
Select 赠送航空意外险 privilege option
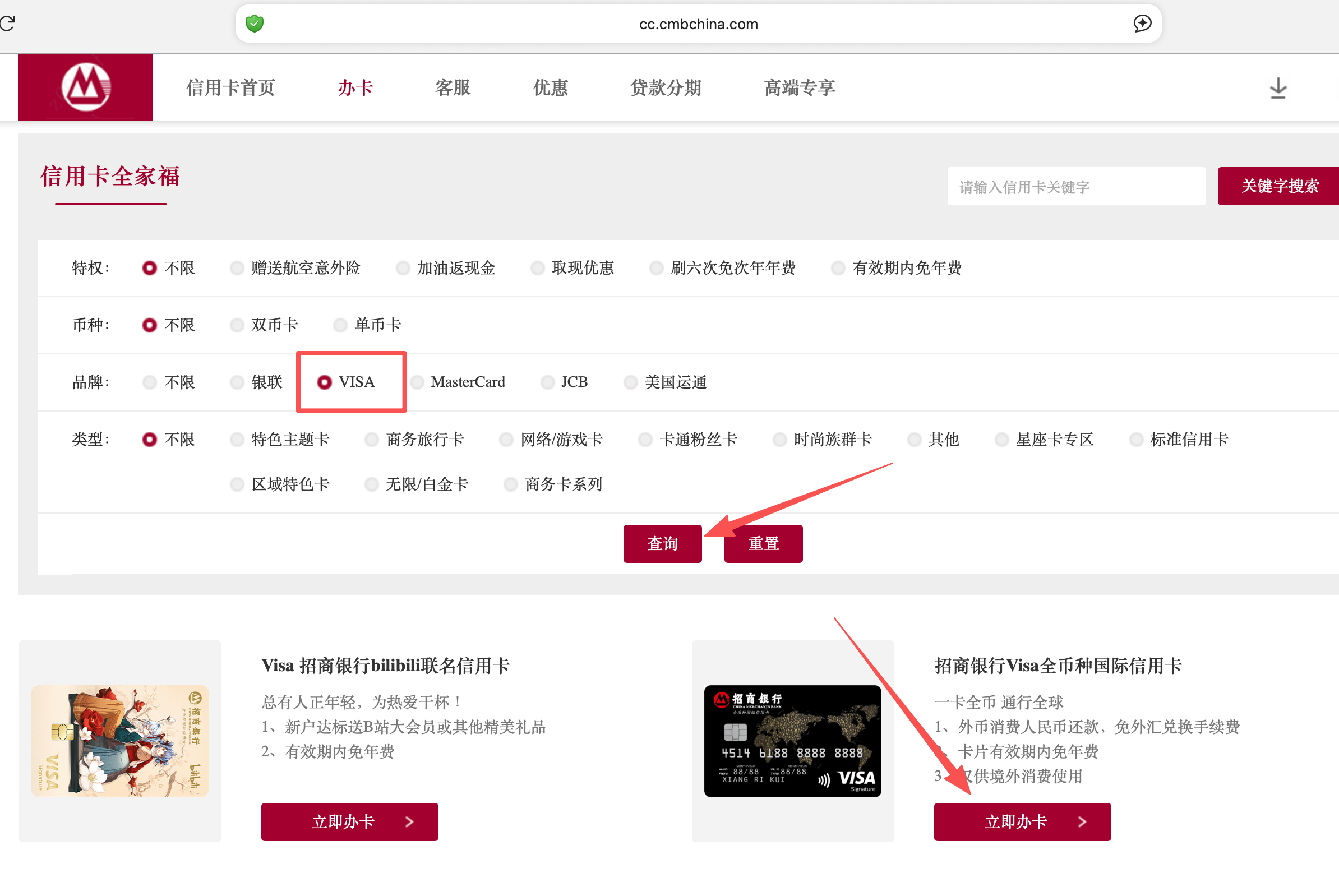tap(237, 268)
